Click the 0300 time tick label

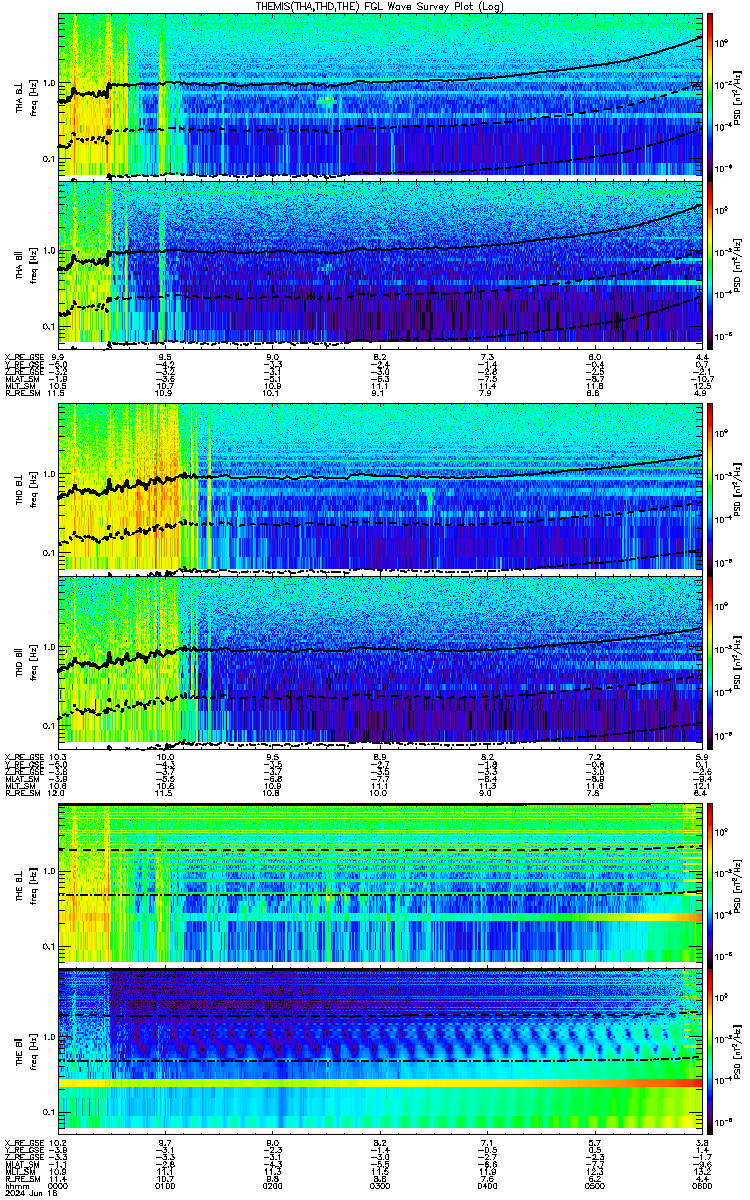[380, 1186]
